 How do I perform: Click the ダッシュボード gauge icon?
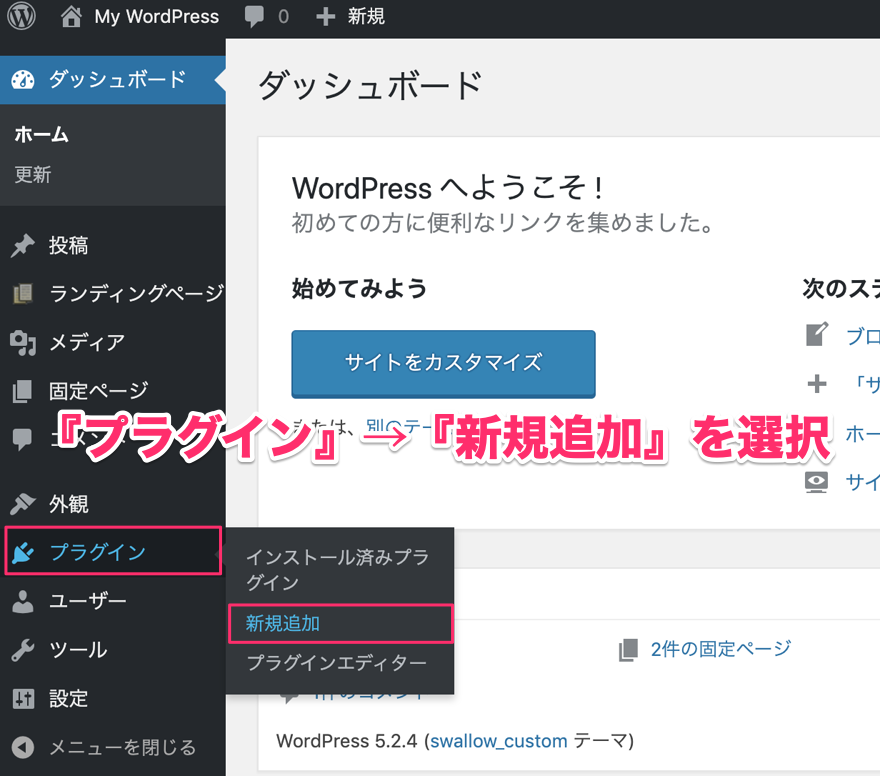23,77
